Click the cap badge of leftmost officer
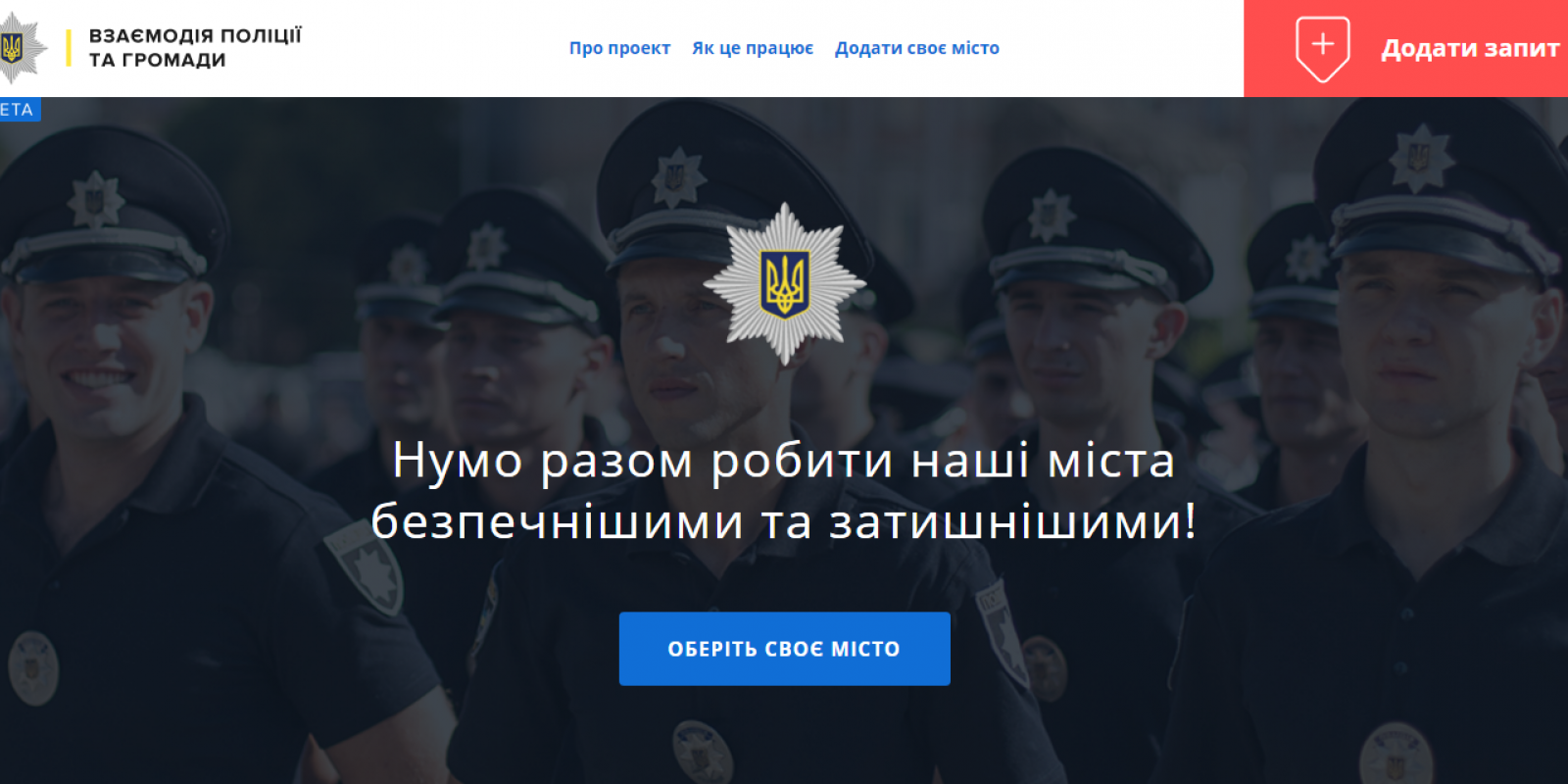Image resolution: width=1568 pixels, height=784 pixels. pyautogui.click(x=95, y=201)
